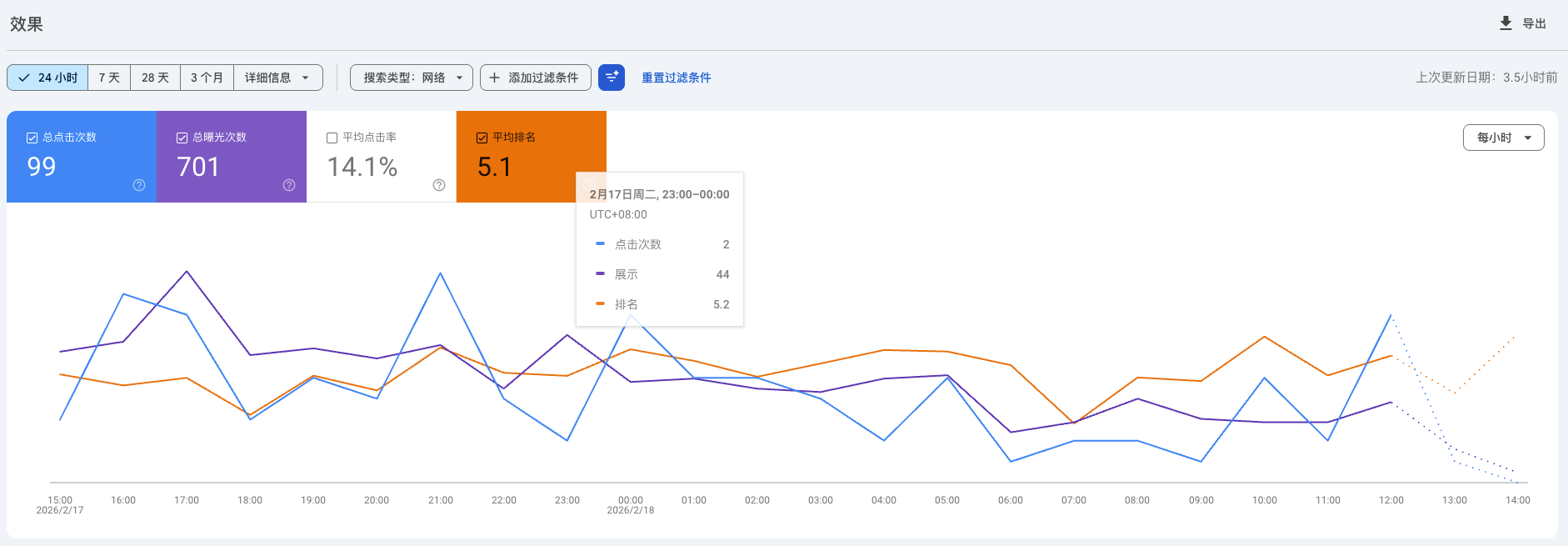Click the 12:00 data point on chart

tap(1391, 316)
